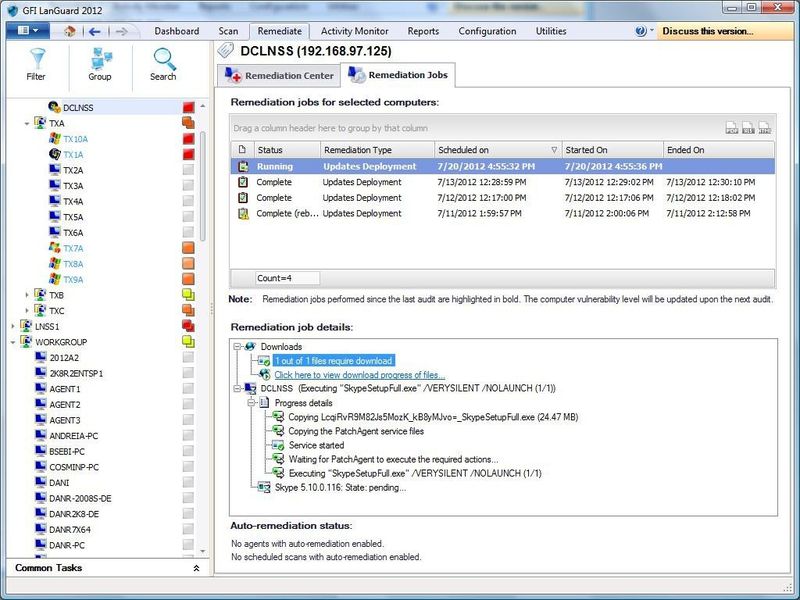
Task: Export job list to XLS icon
Action: [x=747, y=128]
